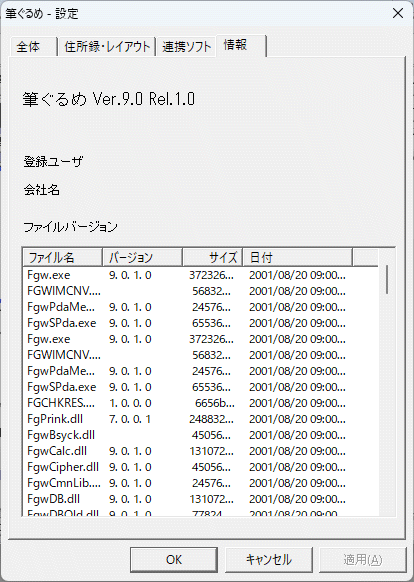Image resolution: width=414 pixels, height=582 pixels.
Task: Sort list by ファイル名 column header
Action: point(62,257)
